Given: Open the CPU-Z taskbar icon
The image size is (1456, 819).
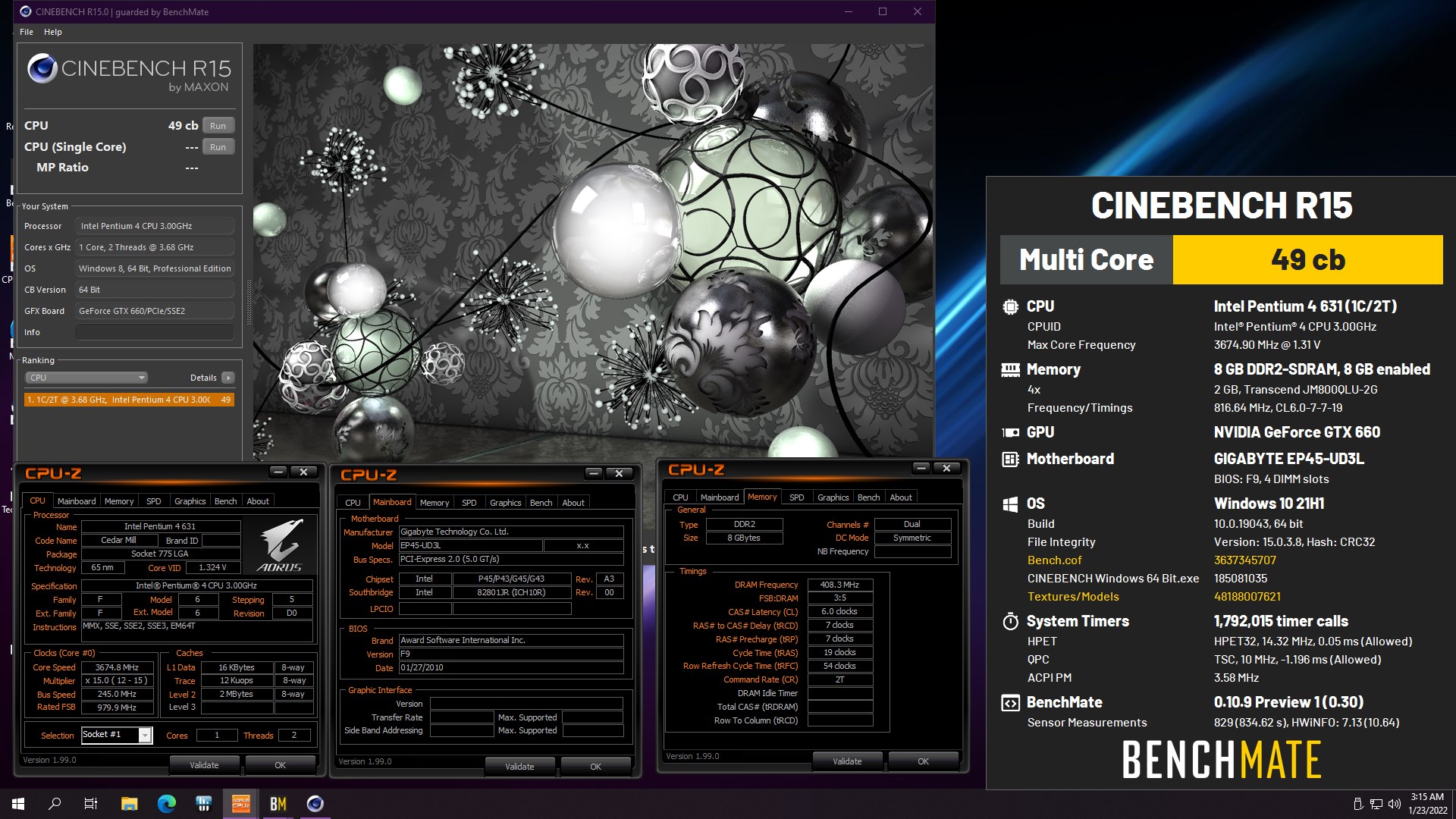Looking at the screenshot, I should pyautogui.click(x=241, y=804).
